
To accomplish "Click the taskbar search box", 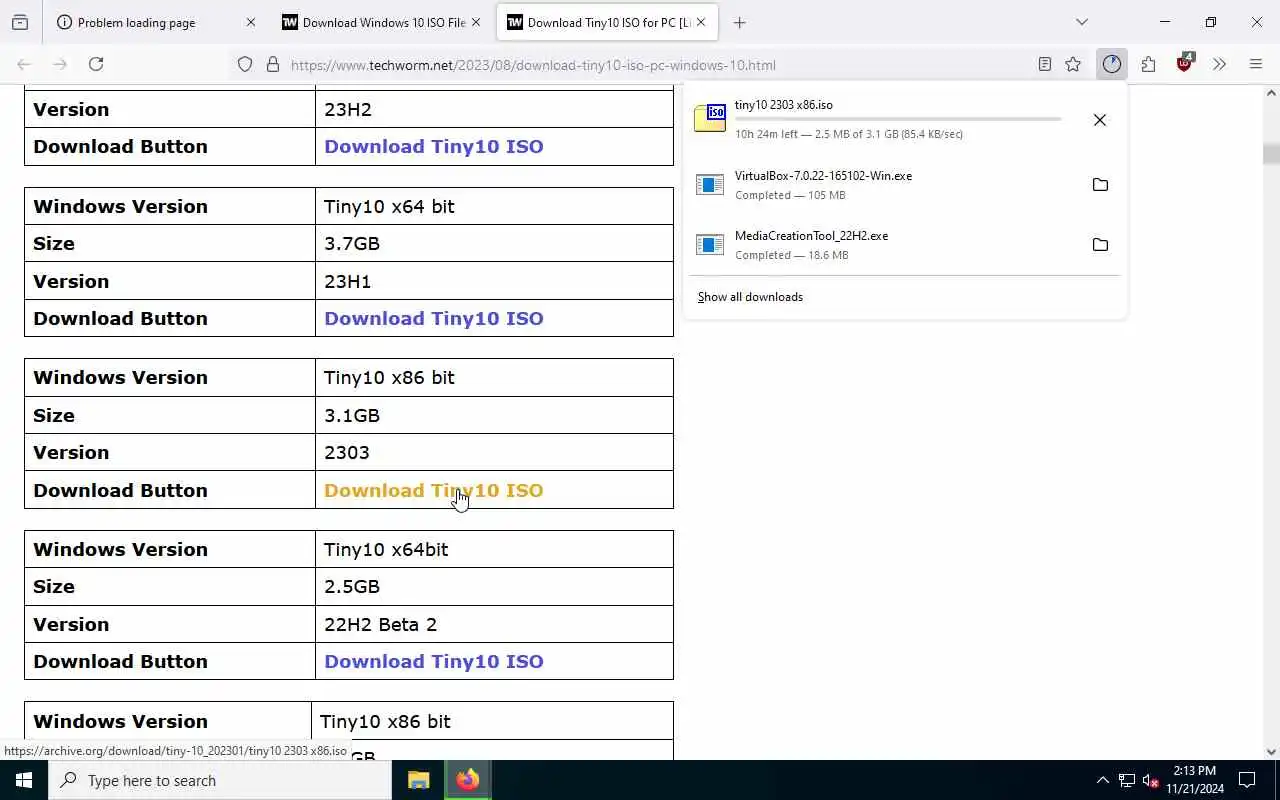I will coord(220,780).
